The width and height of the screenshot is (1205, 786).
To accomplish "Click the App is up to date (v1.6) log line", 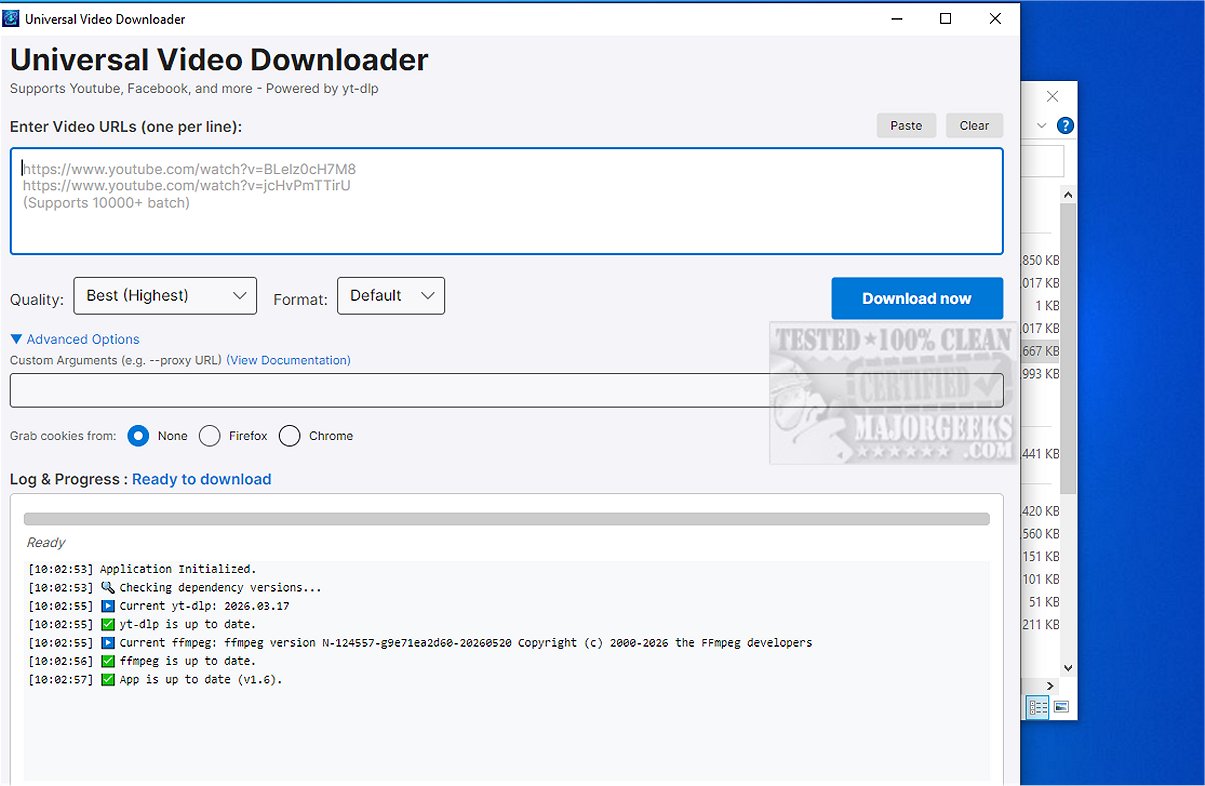I will 156,680.
